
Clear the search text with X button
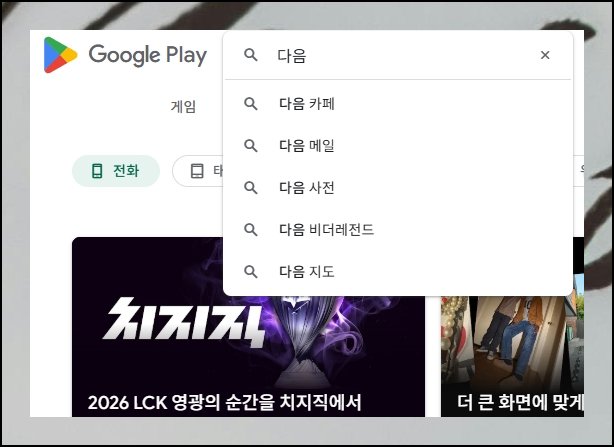(x=545, y=55)
